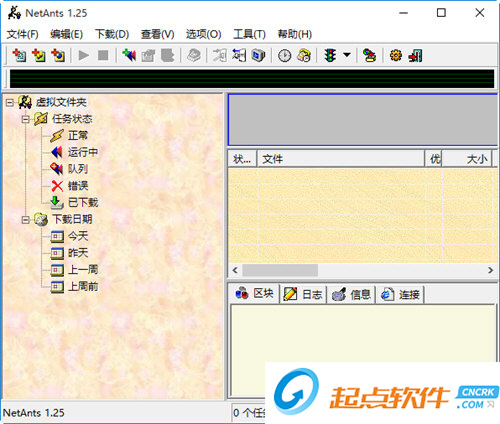
Task: Click the monitor drop-zone toolbar icon
Action: 258,55
